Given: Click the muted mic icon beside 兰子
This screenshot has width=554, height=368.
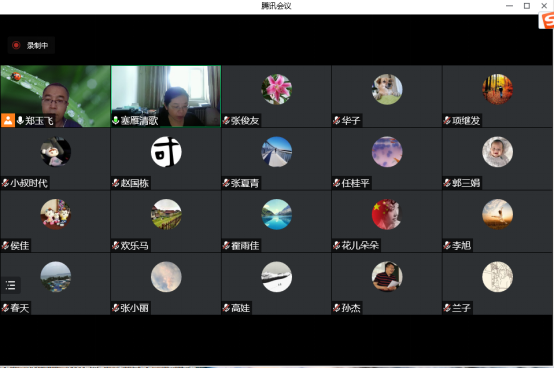Looking at the screenshot, I should point(447,308).
